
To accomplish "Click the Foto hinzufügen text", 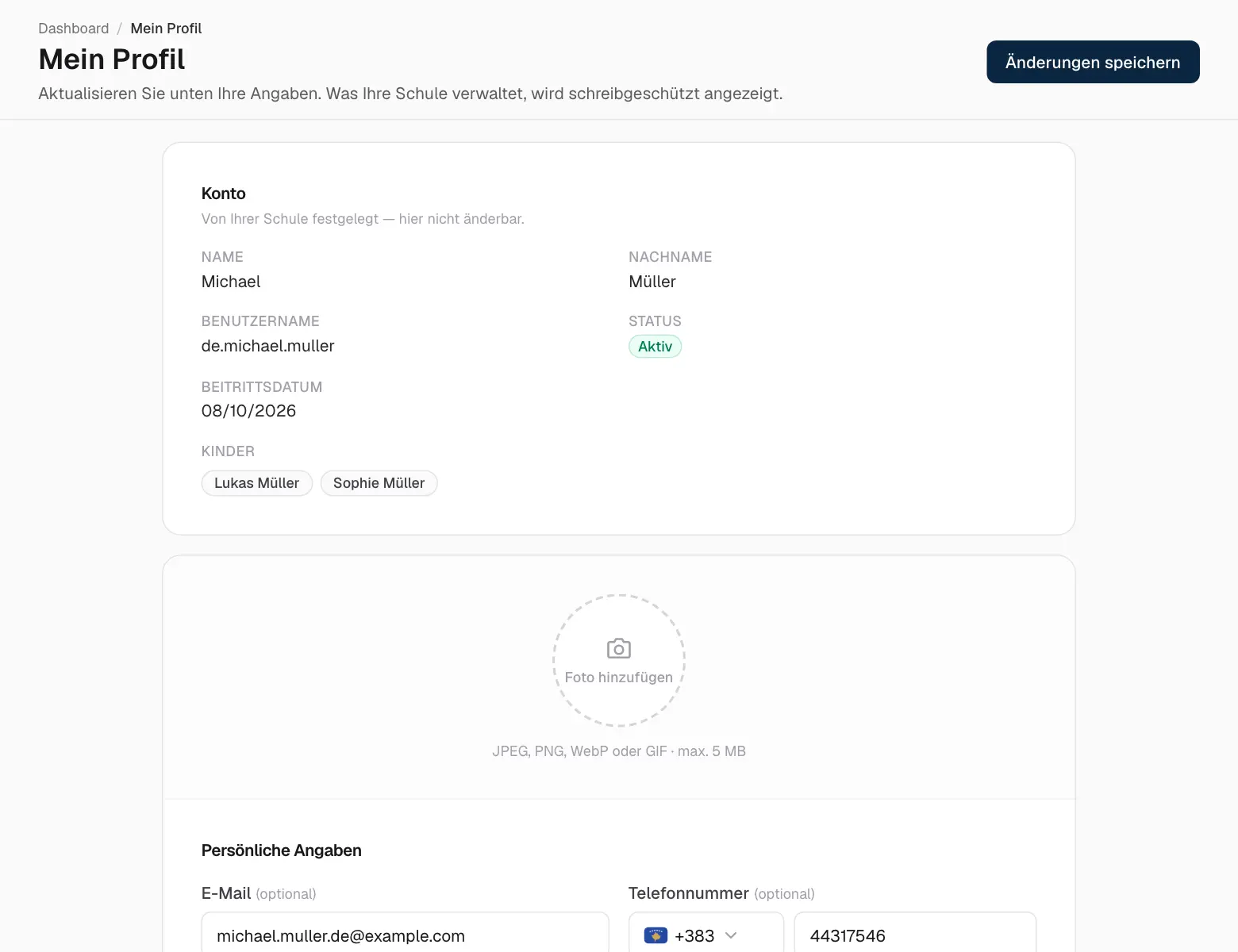I will [x=619, y=678].
